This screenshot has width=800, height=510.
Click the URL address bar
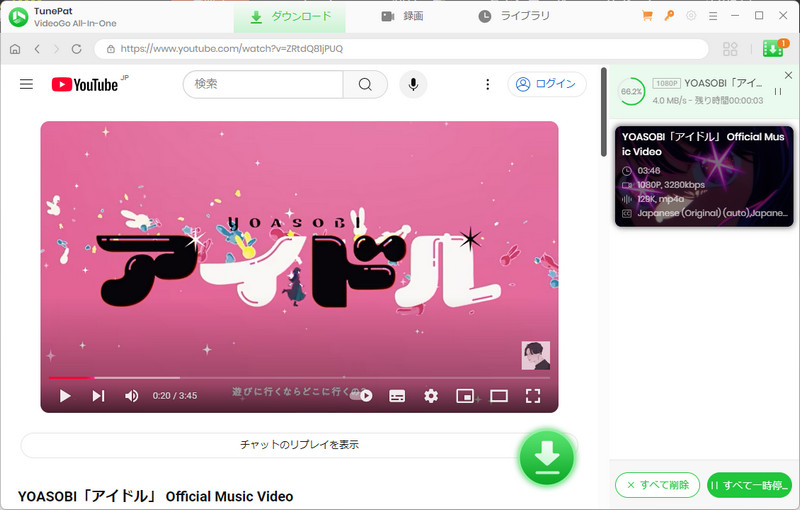(x=402, y=49)
